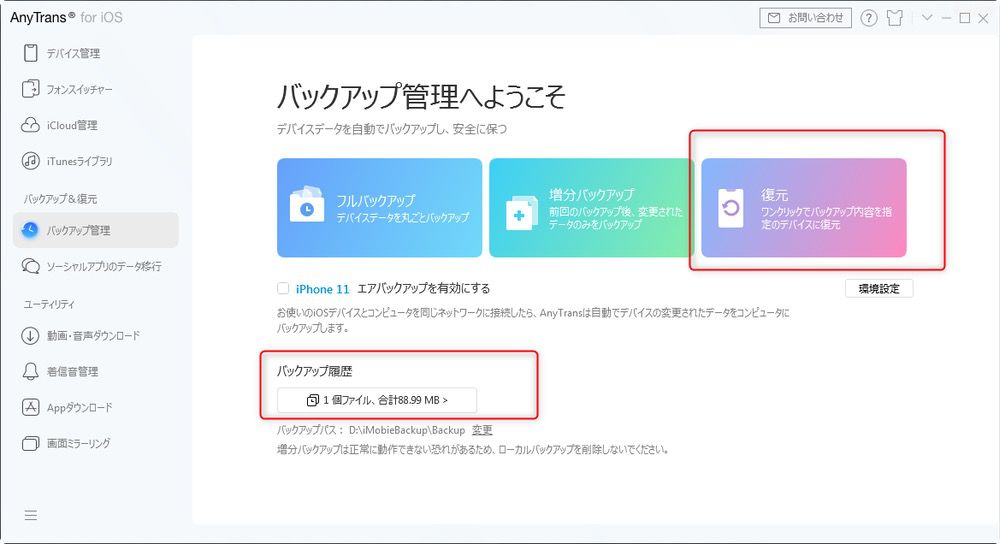Viewport: 1000px width, 544px height.
Task: Click the 着信音管理 bell icon
Action: click(30, 372)
